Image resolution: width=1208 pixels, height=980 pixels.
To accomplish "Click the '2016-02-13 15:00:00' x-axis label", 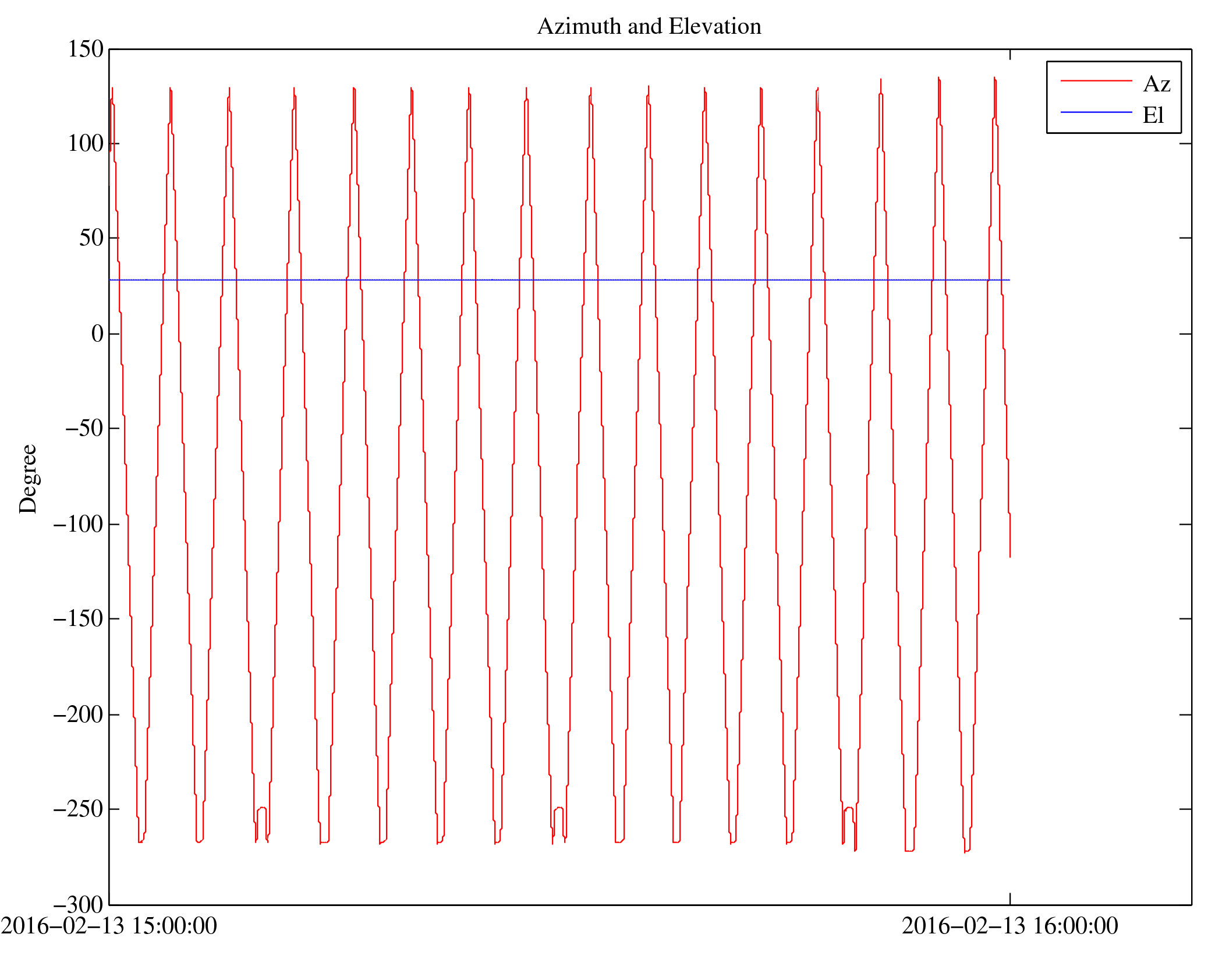I will (109, 926).
